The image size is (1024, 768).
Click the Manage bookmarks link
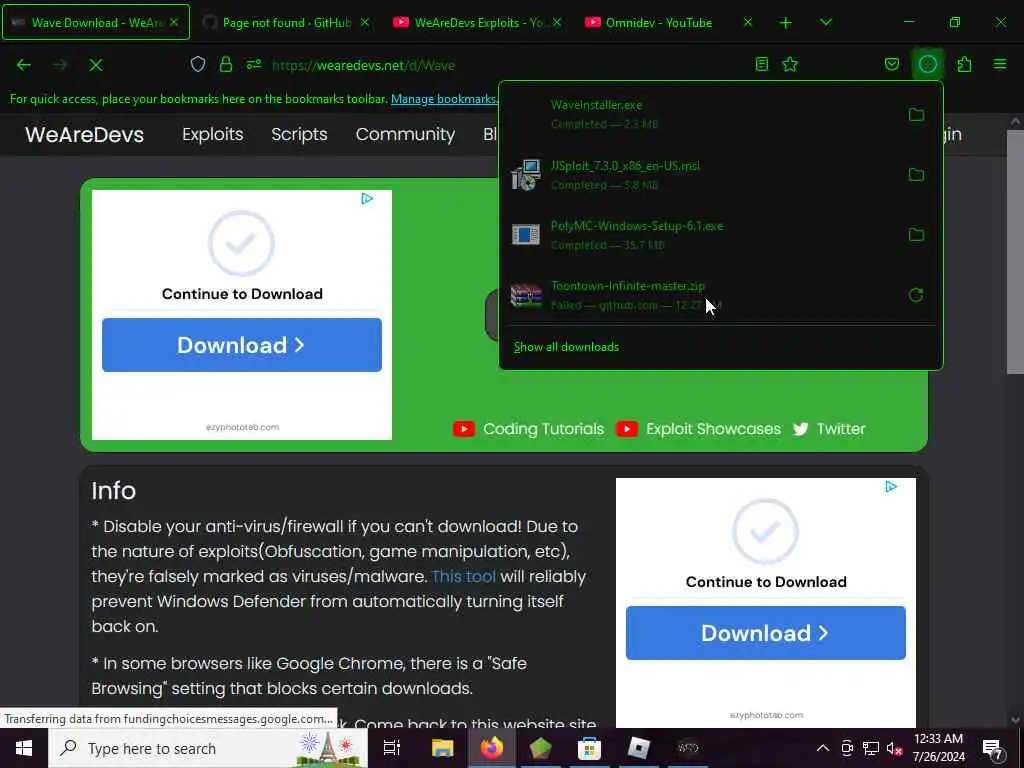pos(444,99)
